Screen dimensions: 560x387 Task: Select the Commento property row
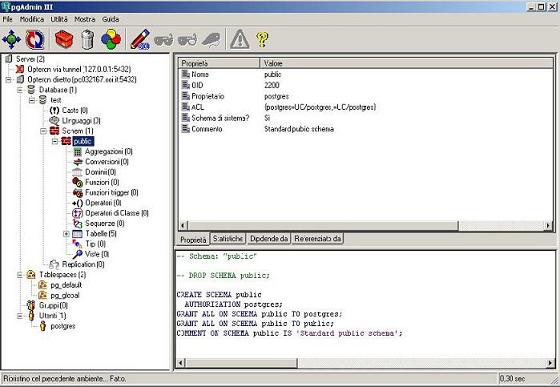click(366, 129)
